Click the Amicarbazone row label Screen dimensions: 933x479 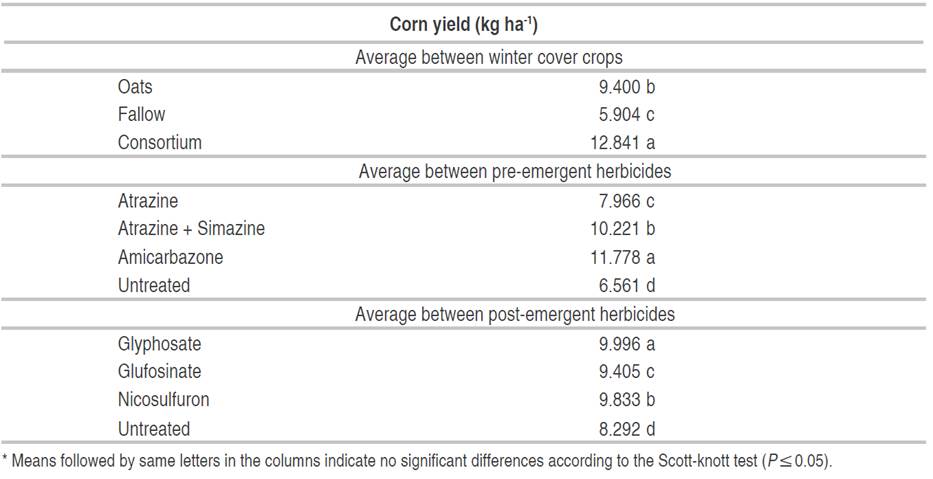coord(170,257)
